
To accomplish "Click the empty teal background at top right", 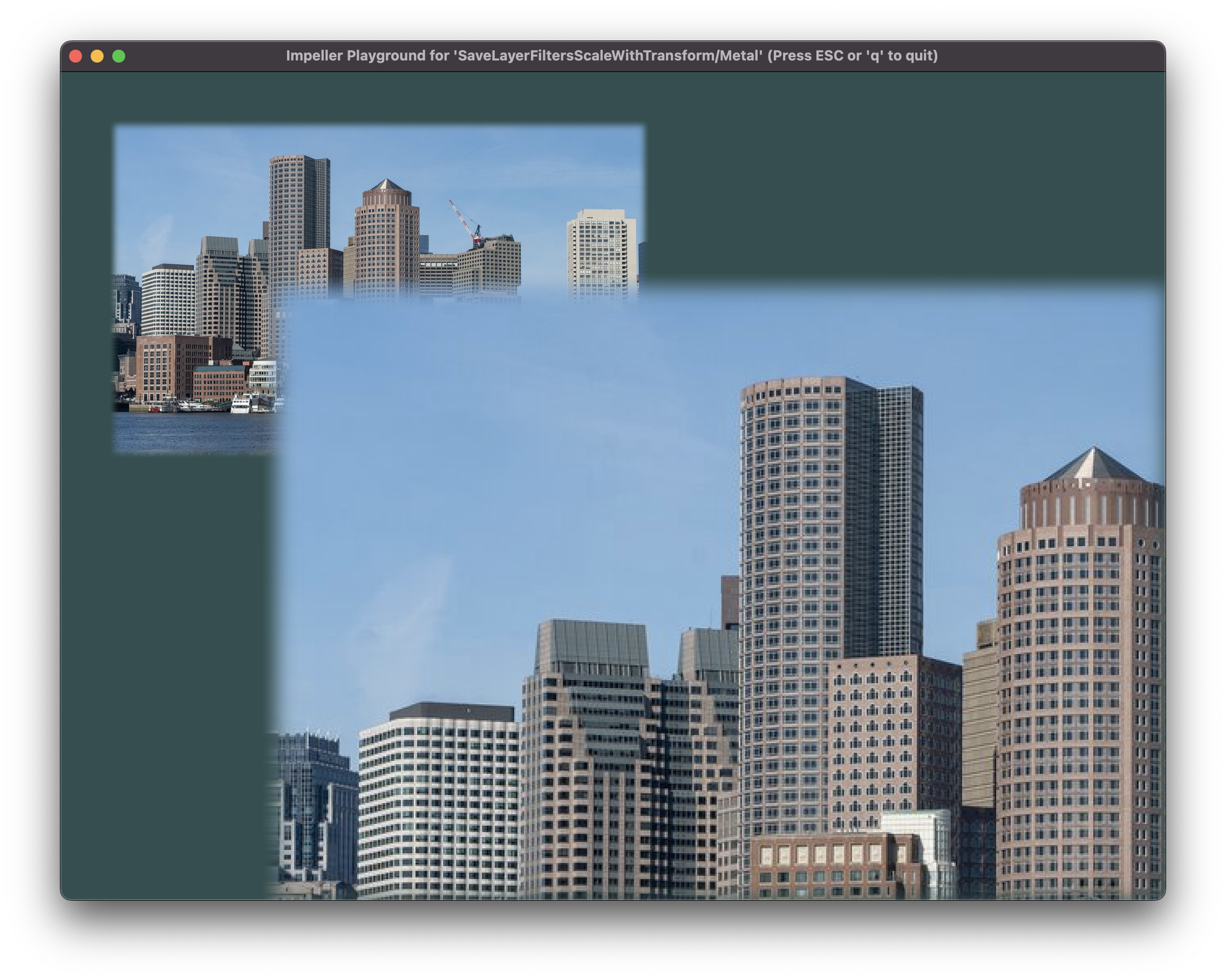I will (x=910, y=171).
